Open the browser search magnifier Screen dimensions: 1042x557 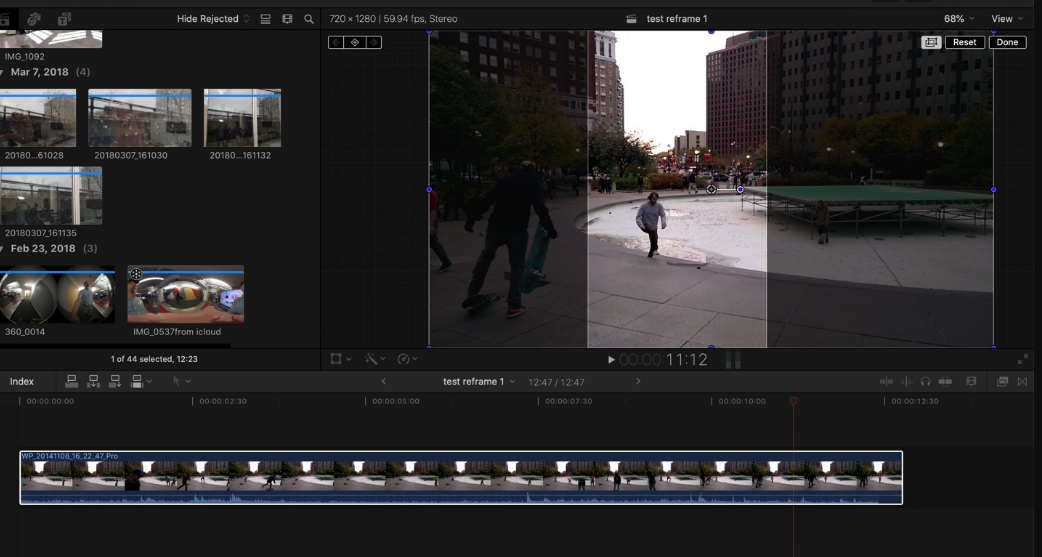point(309,19)
